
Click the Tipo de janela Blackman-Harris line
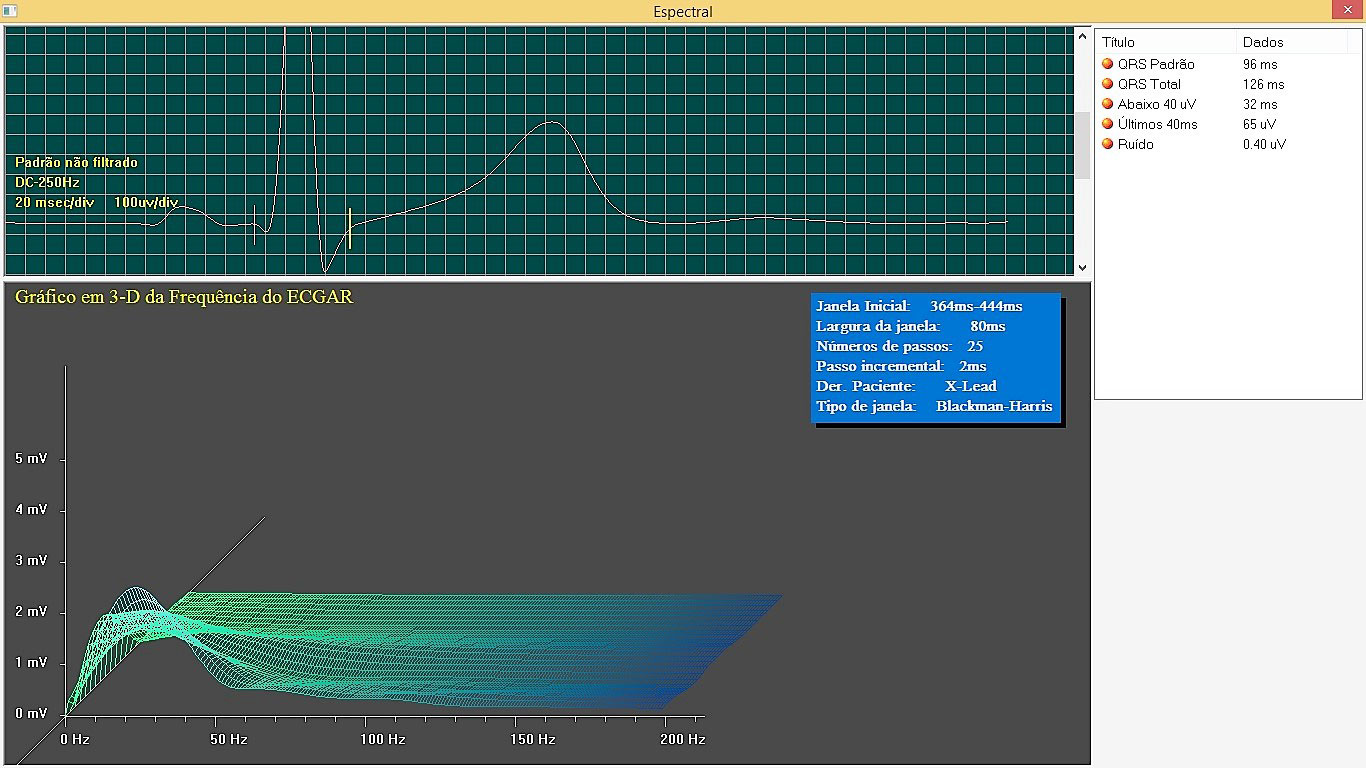(934, 406)
